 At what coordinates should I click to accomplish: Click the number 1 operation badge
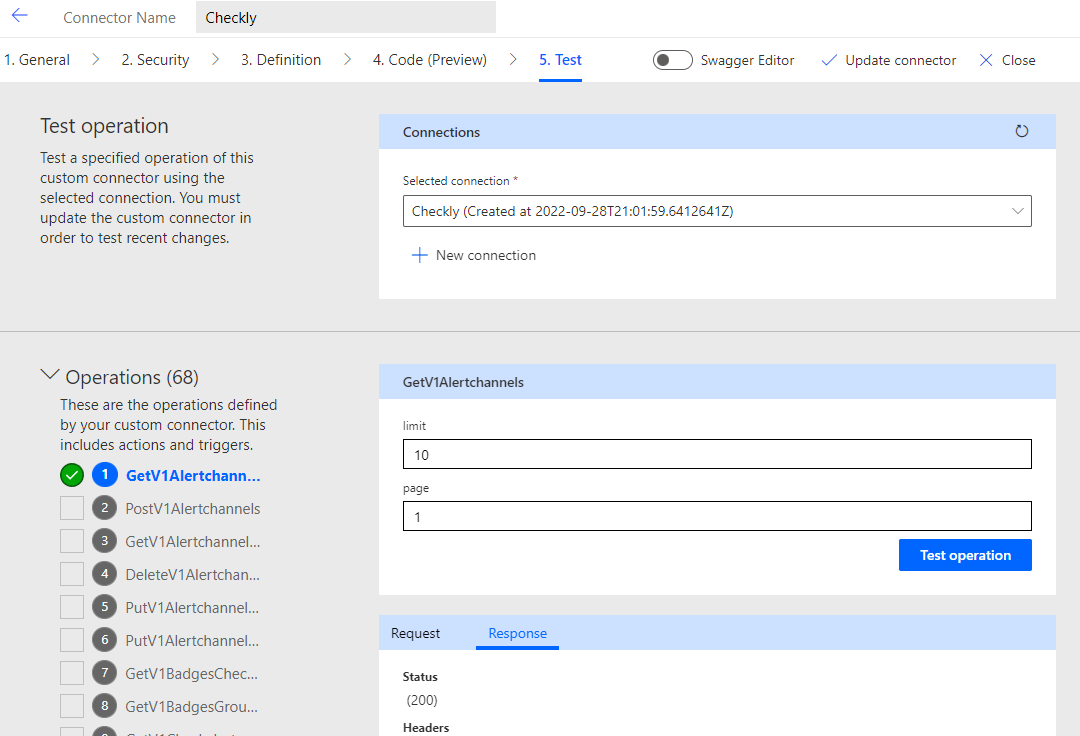pos(105,474)
